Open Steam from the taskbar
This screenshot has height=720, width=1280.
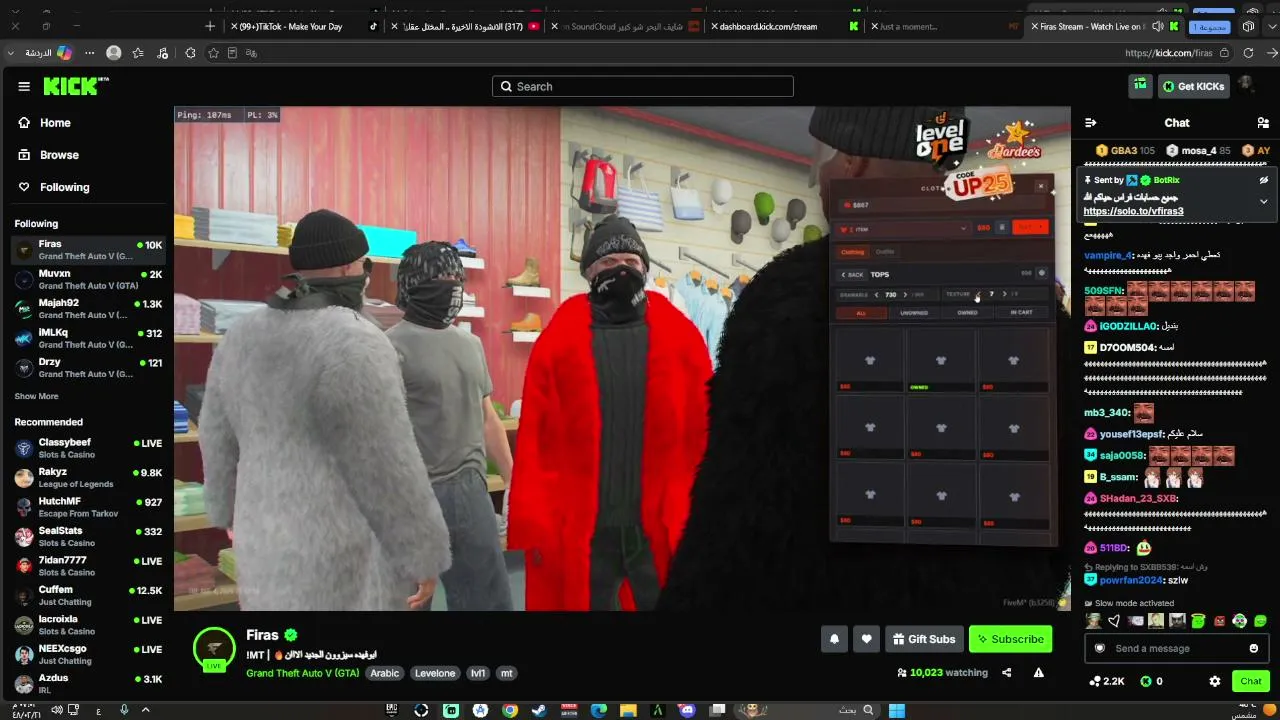coord(539,710)
